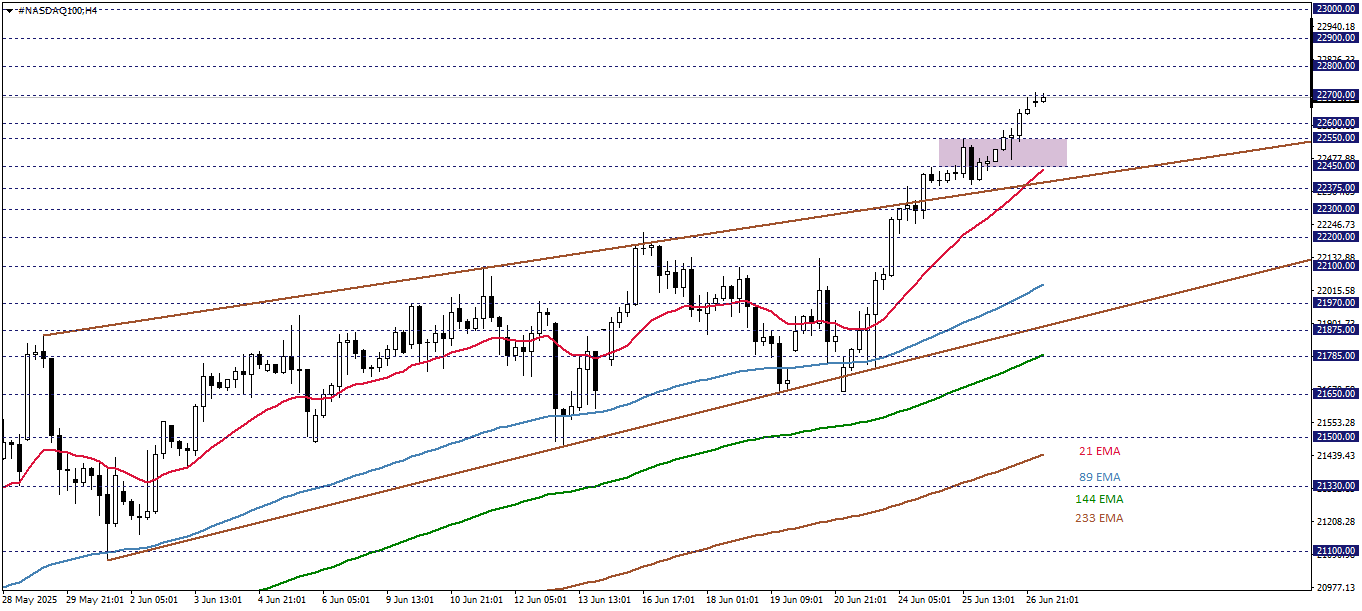1362x611 pixels.
Task: Select the 22600.00 price level label
Action: pyautogui.click(x=1336, y=123)
